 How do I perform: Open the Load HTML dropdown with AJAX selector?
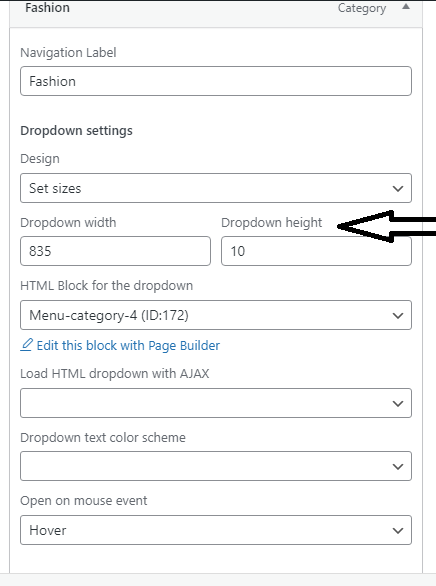pos(216,403)
